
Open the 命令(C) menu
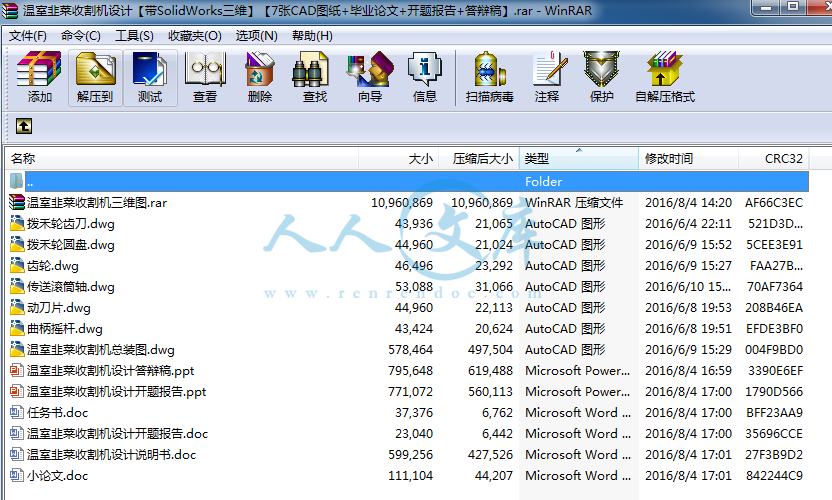click(81, 36)
